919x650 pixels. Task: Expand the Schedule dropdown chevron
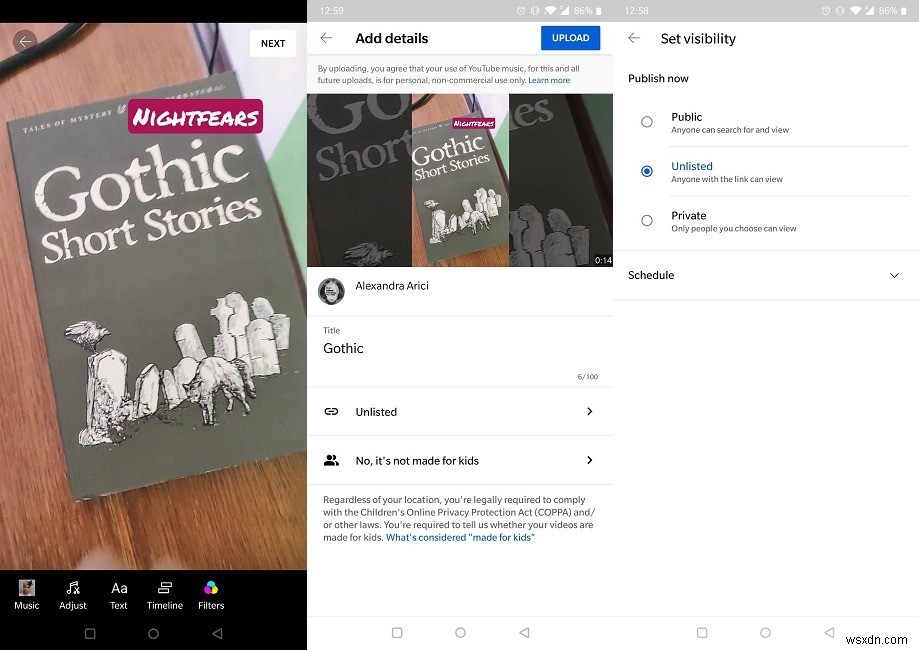click(x=894, y=275)
